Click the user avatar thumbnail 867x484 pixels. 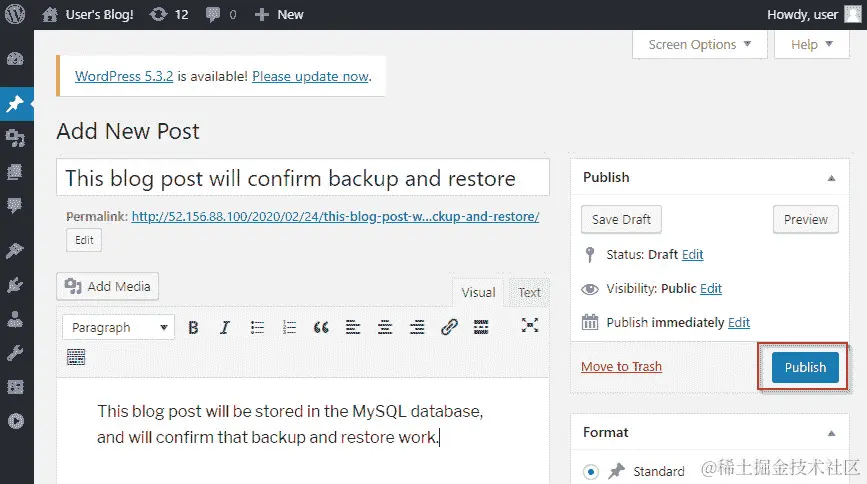tap(853, 14)
